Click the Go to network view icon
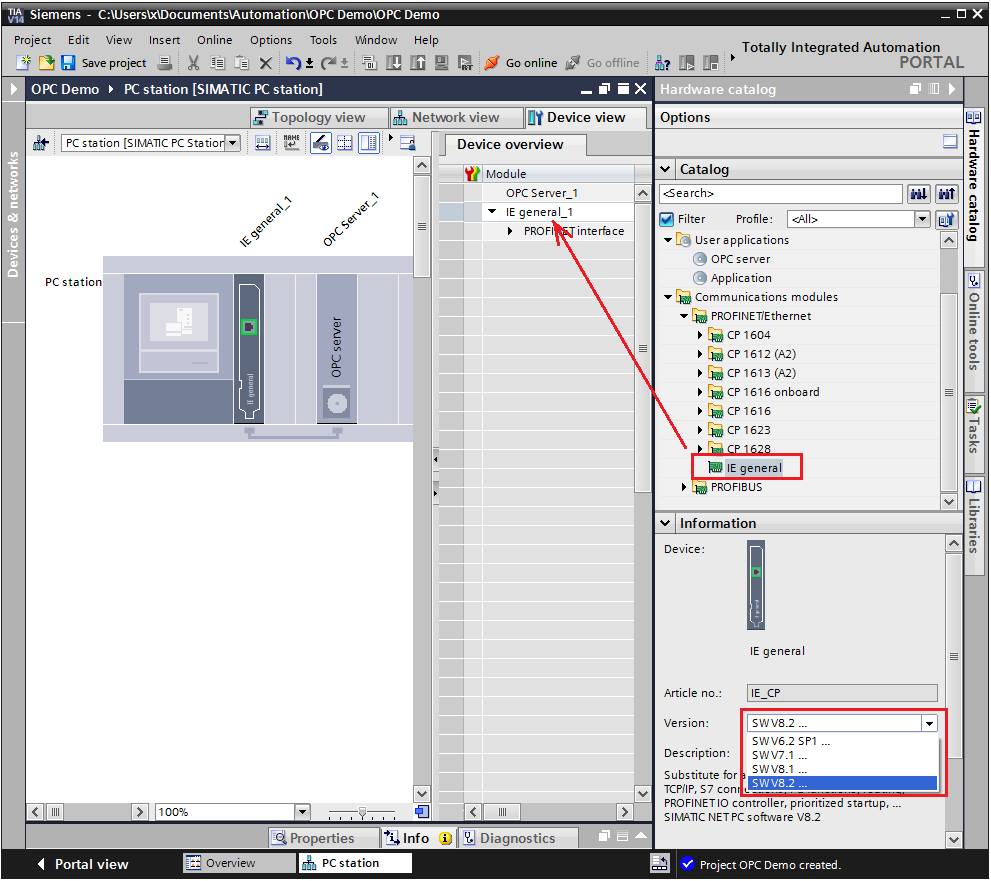 [41, 143]
